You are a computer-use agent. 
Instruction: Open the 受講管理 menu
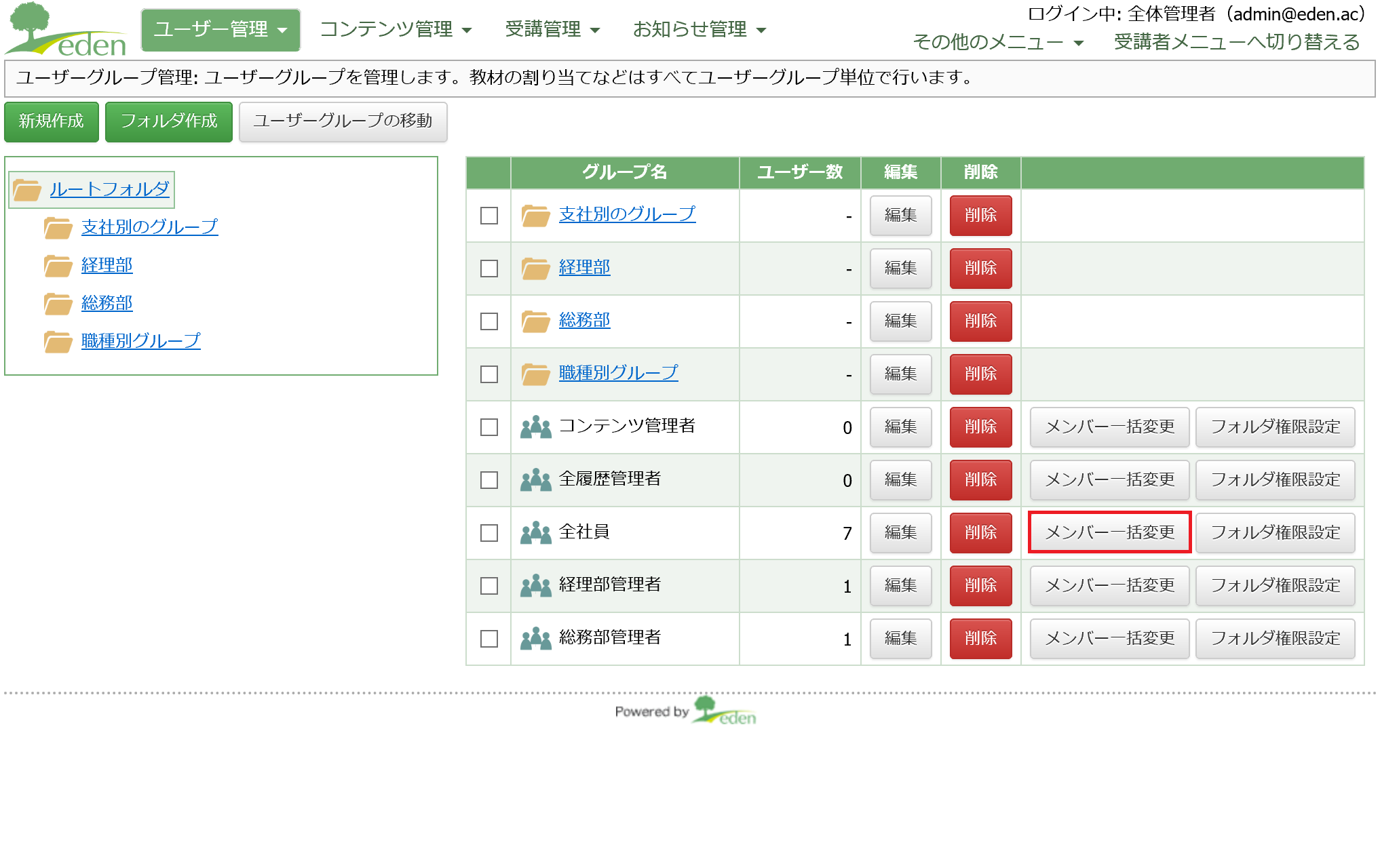[x=552, y=30]
